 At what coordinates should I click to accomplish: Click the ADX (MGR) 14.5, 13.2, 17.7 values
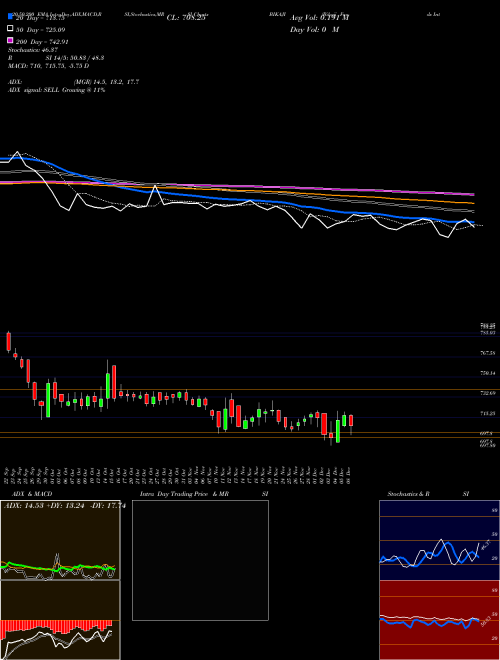tap(74, 82)
